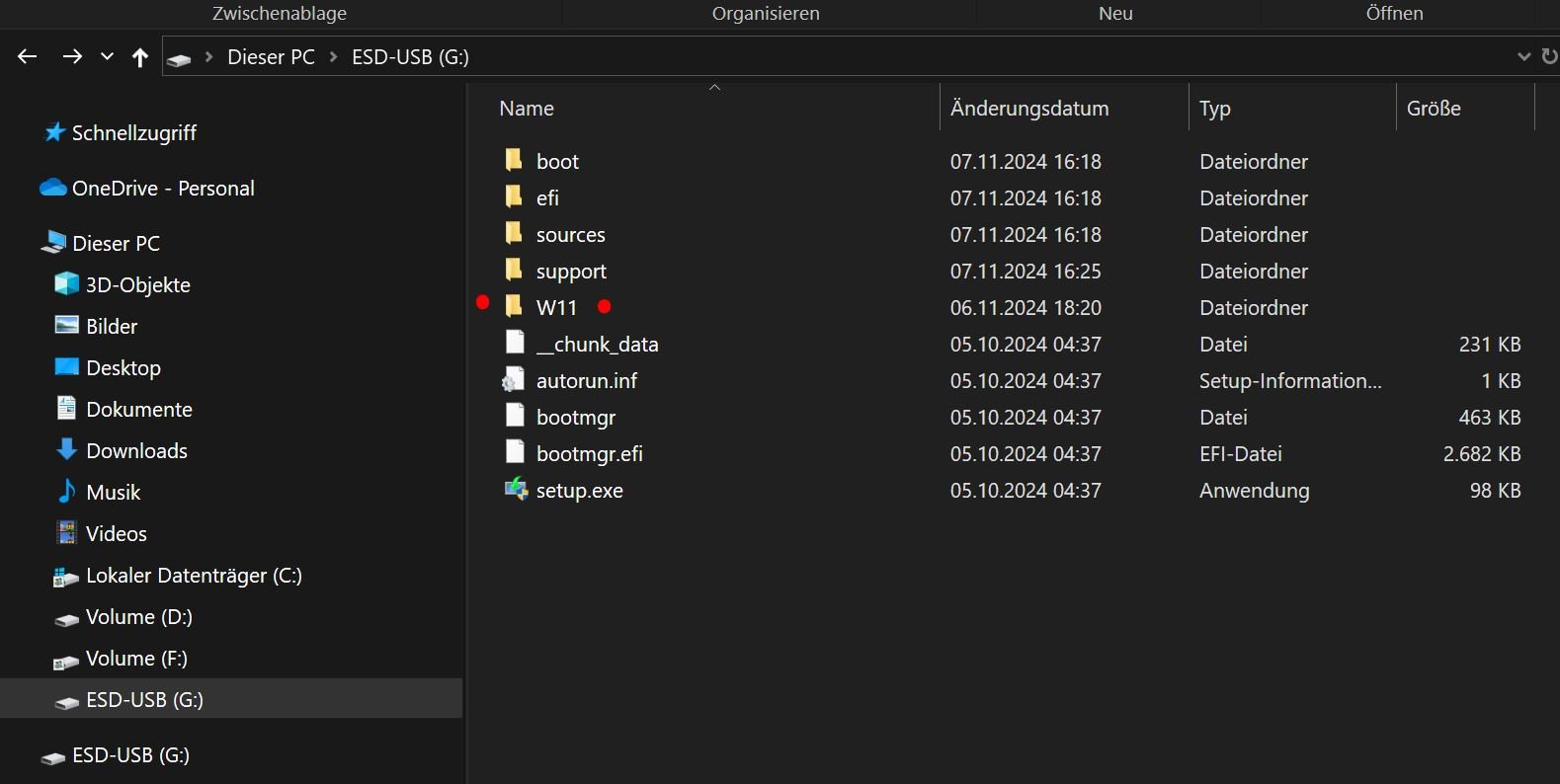Sort files by Typ column
Viewport: 1560px width, 784px height.
tap(1215, 109)
